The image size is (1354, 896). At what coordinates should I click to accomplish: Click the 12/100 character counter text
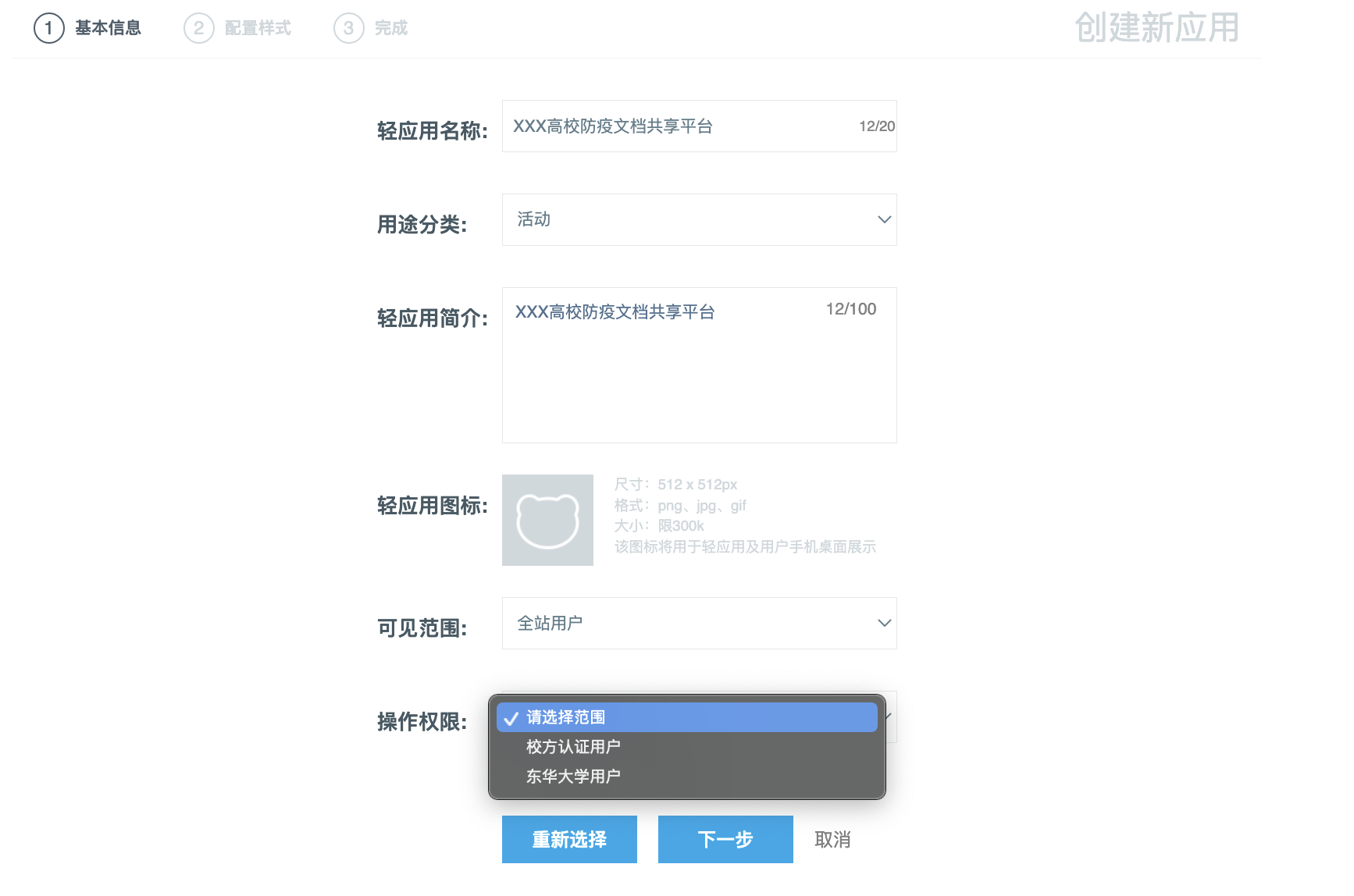click(x=851, y=309)
